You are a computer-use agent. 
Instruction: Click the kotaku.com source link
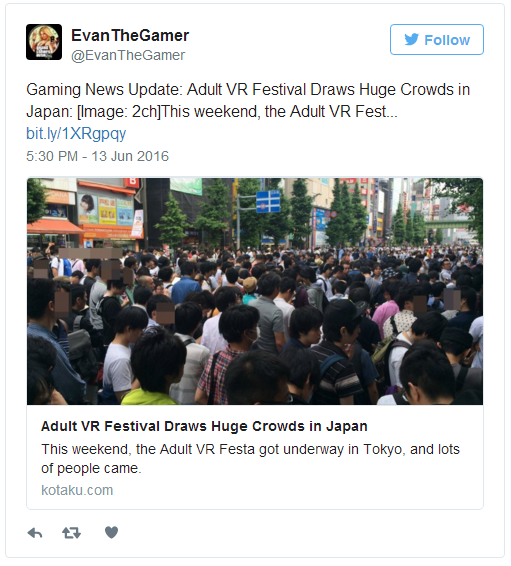pyautogui.click(x=77, y=490)
